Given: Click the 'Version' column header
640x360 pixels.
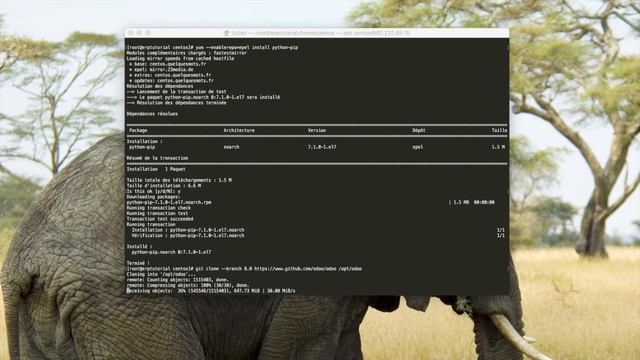Looking at the screenshot, I should point(317,130).
